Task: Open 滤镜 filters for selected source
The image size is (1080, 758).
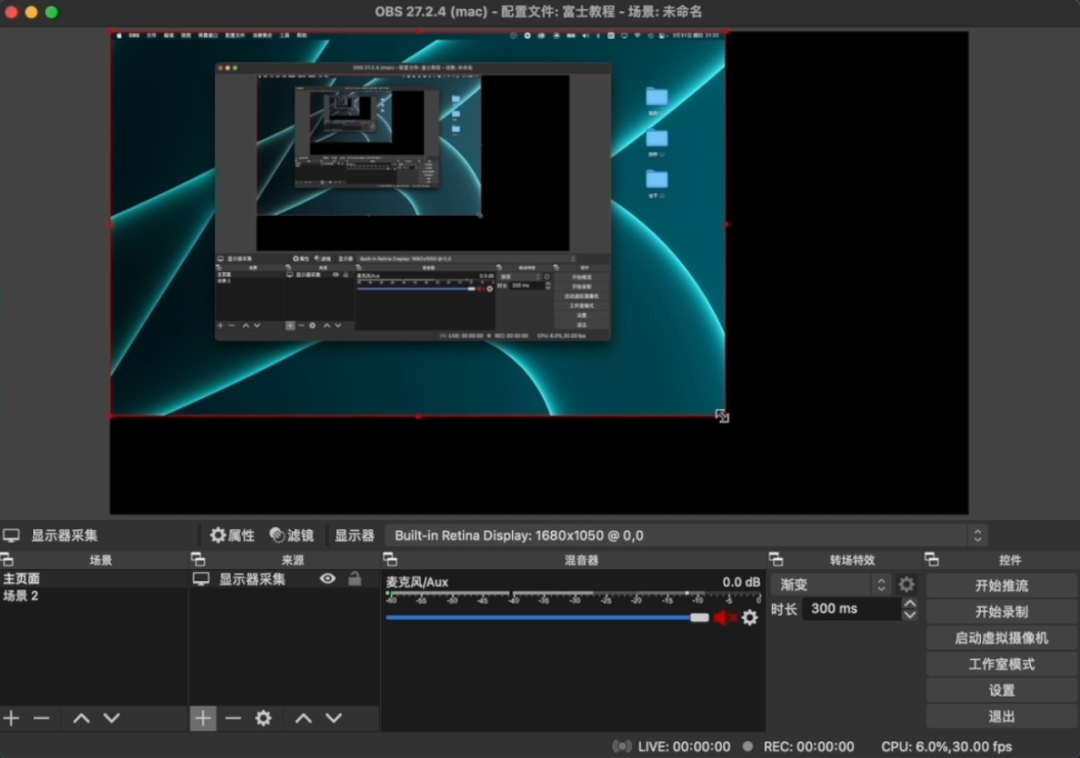Action: click(x=292, y=535)
